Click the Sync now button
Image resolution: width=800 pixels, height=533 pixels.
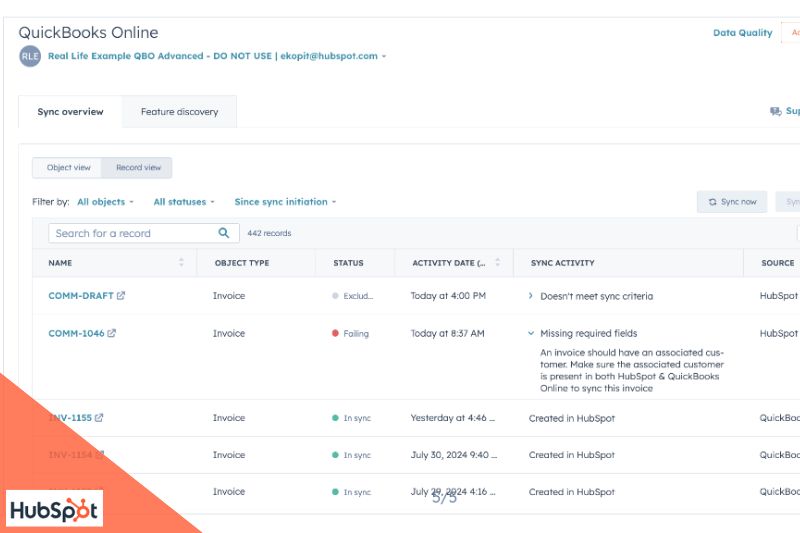pyautogui.click(x=732, y=202)
